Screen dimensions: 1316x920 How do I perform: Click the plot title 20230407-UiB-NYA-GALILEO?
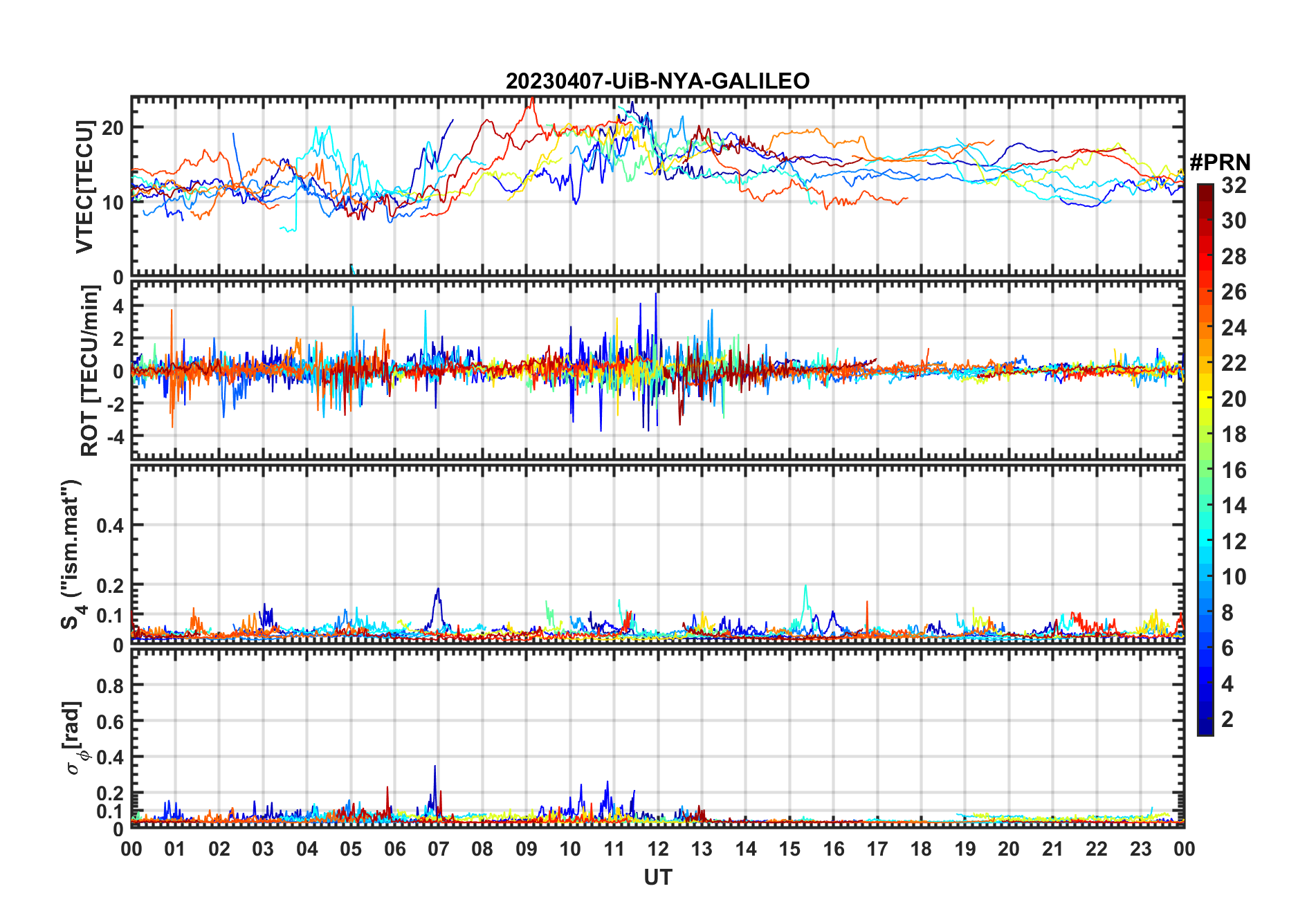[x=657, y=81]
